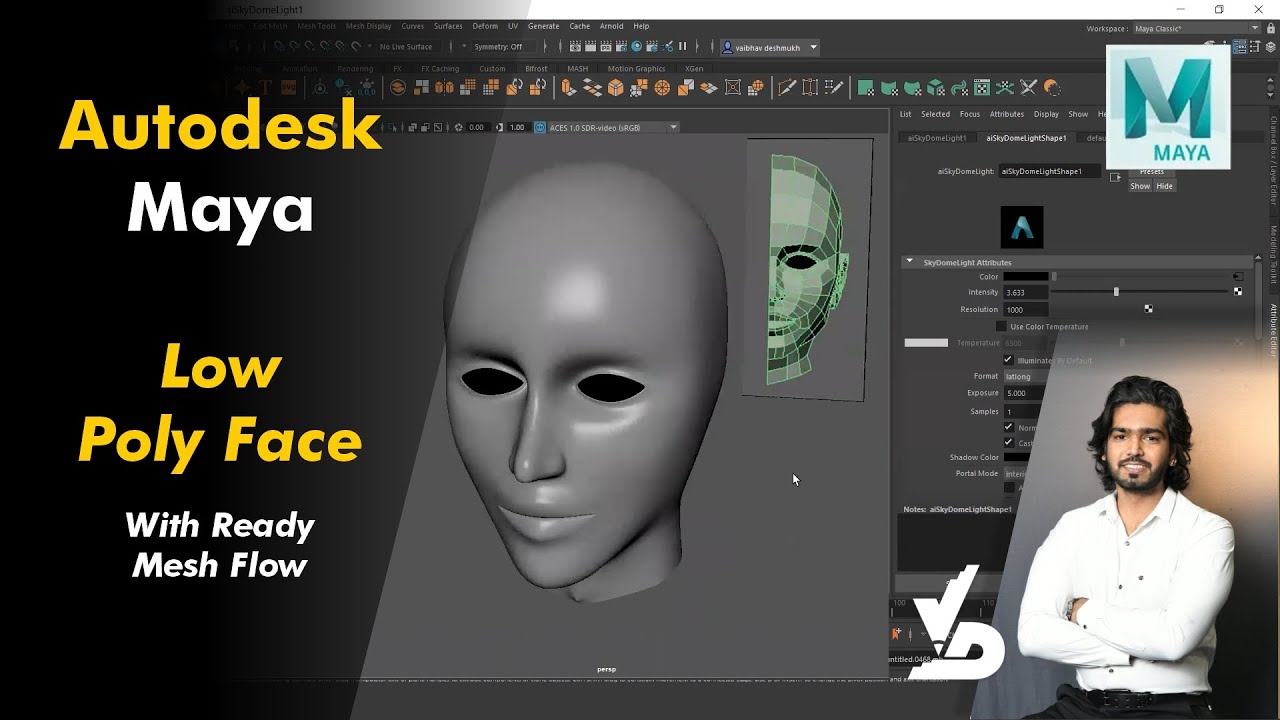Click the Center Pivot shelf icon
This screenshot has height=720, width=1280.
(x=320, y=88)
